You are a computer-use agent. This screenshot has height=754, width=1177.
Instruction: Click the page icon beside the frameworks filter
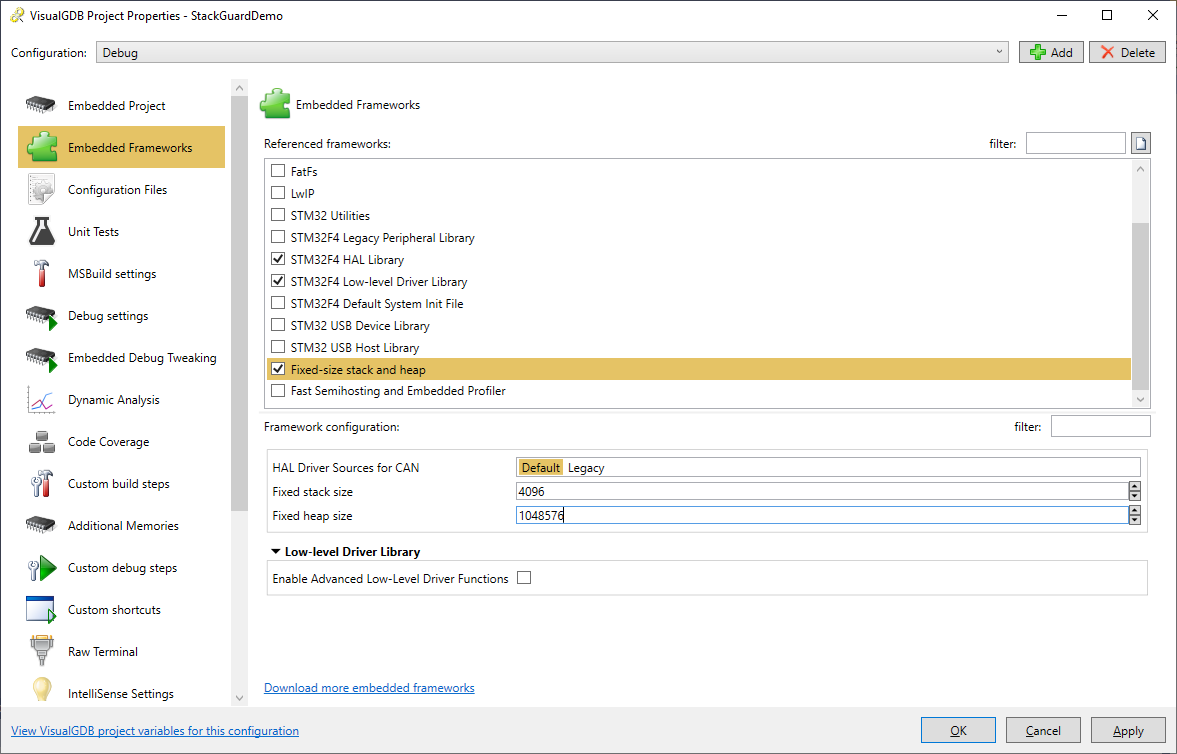point(1140,143)
